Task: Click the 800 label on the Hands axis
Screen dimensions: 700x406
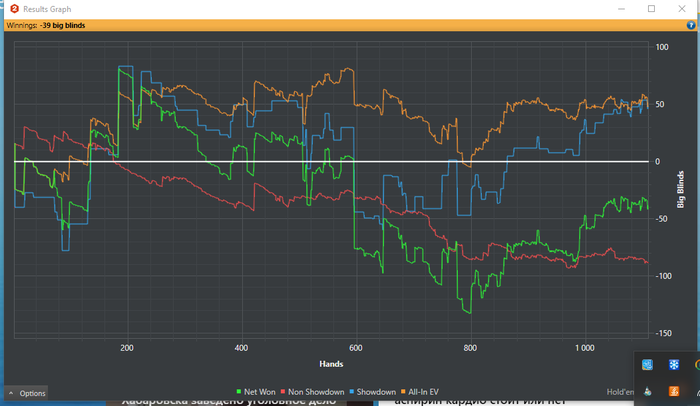Action: click(x=470, y=348)
